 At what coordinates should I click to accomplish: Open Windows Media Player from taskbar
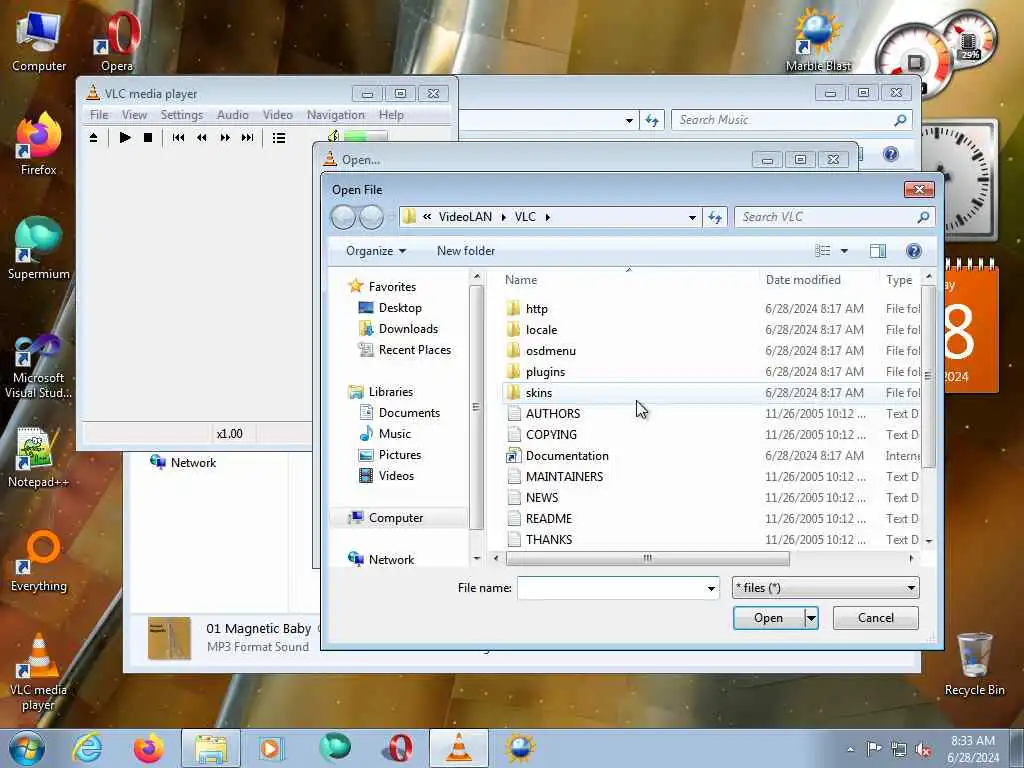(270, 748)
